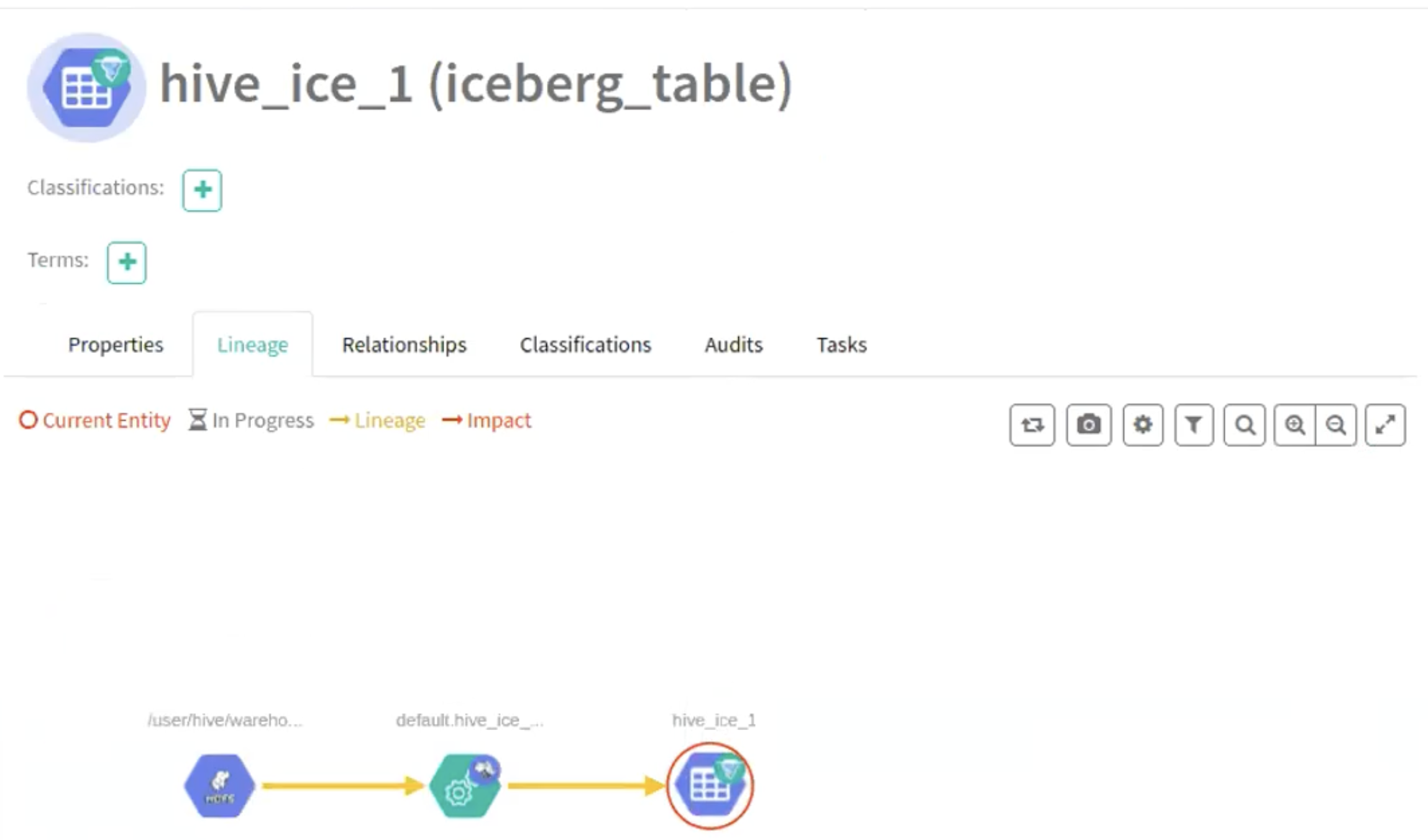Open the lineage filter icon

pyautogui.click(x=1194, y=425)
